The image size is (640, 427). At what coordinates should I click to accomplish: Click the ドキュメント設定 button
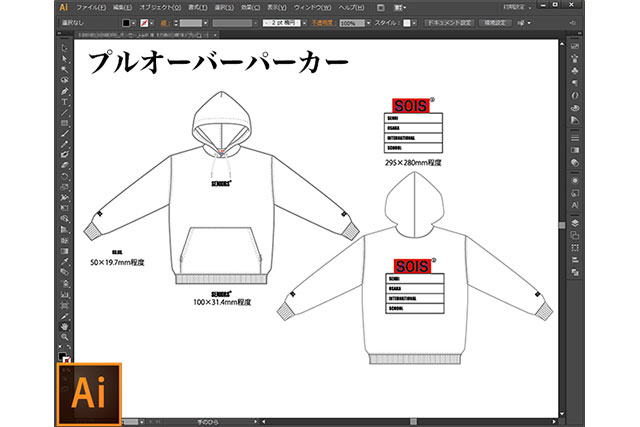click(448, 21)
